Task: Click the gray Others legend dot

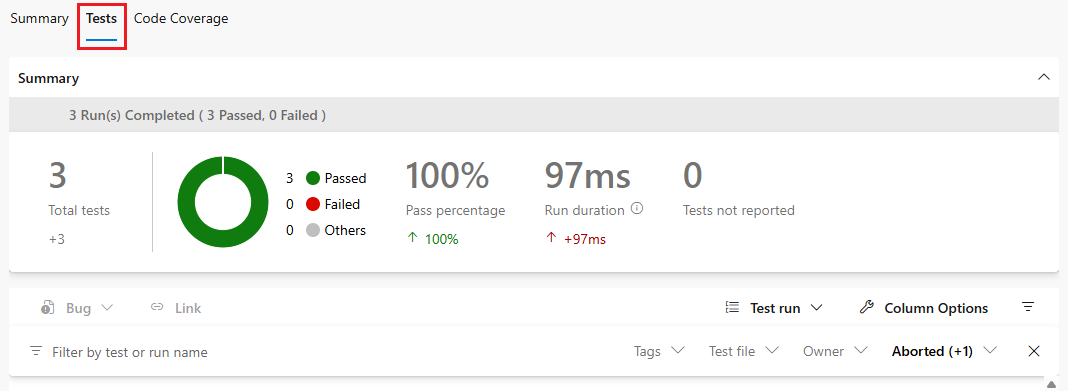Action: pos(313,230)
